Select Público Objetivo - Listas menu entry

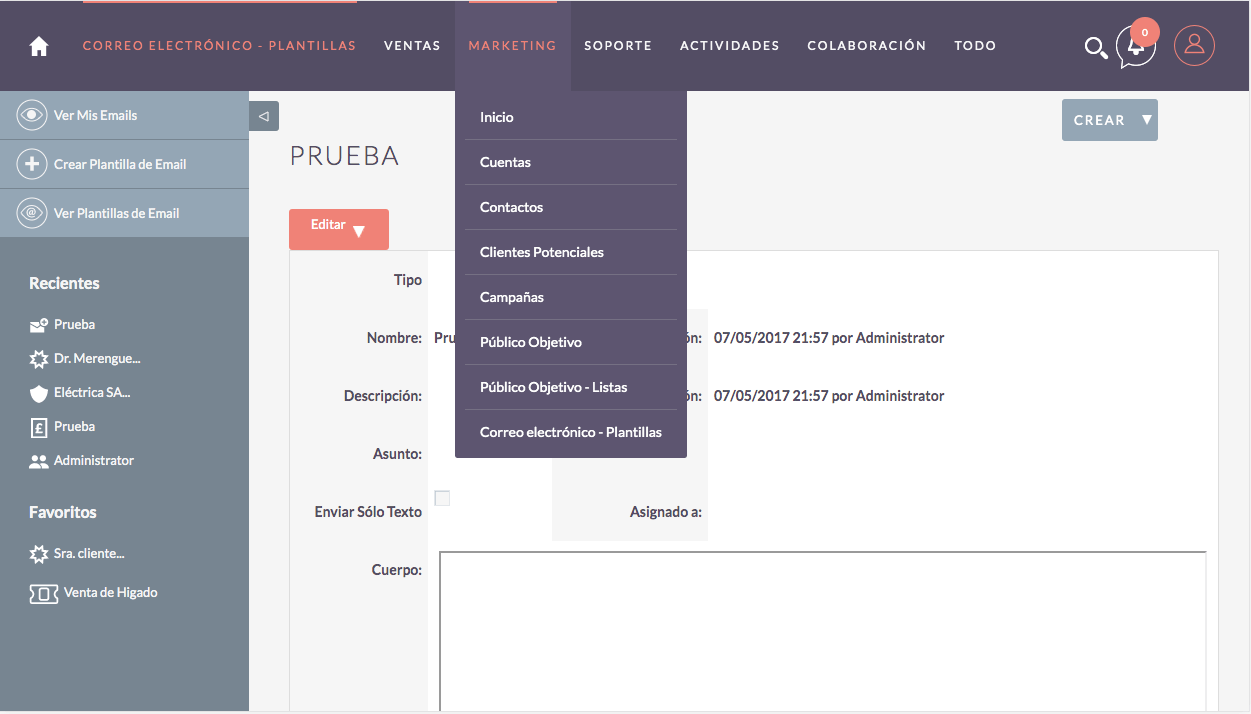click(x=554, y=387)
